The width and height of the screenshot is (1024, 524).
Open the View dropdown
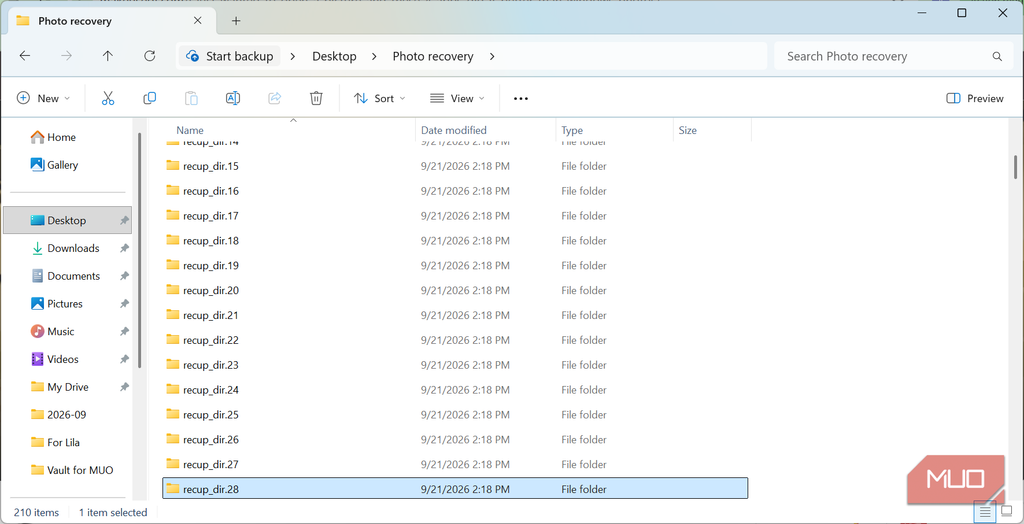point(457,98)
